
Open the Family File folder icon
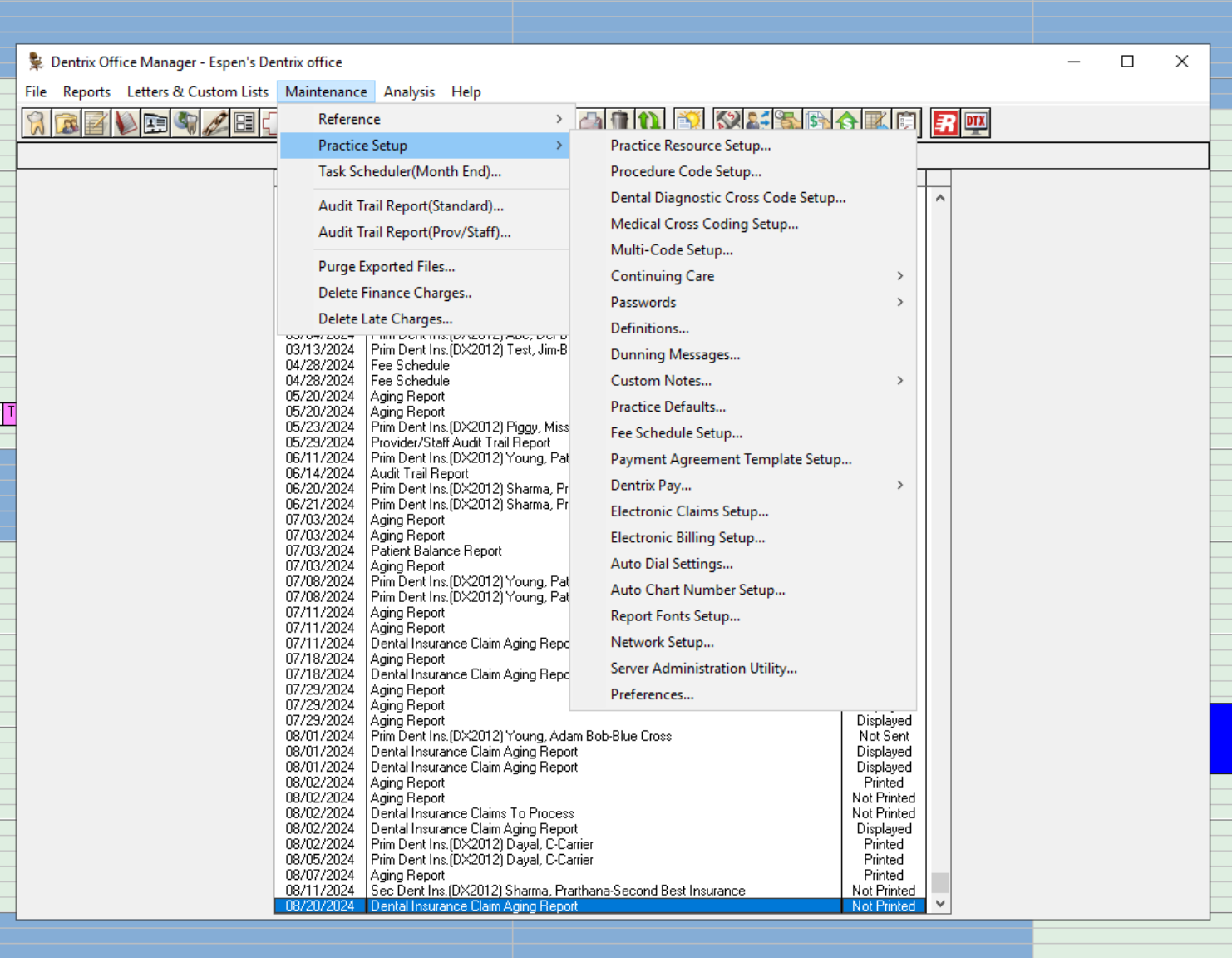[67, 123]
